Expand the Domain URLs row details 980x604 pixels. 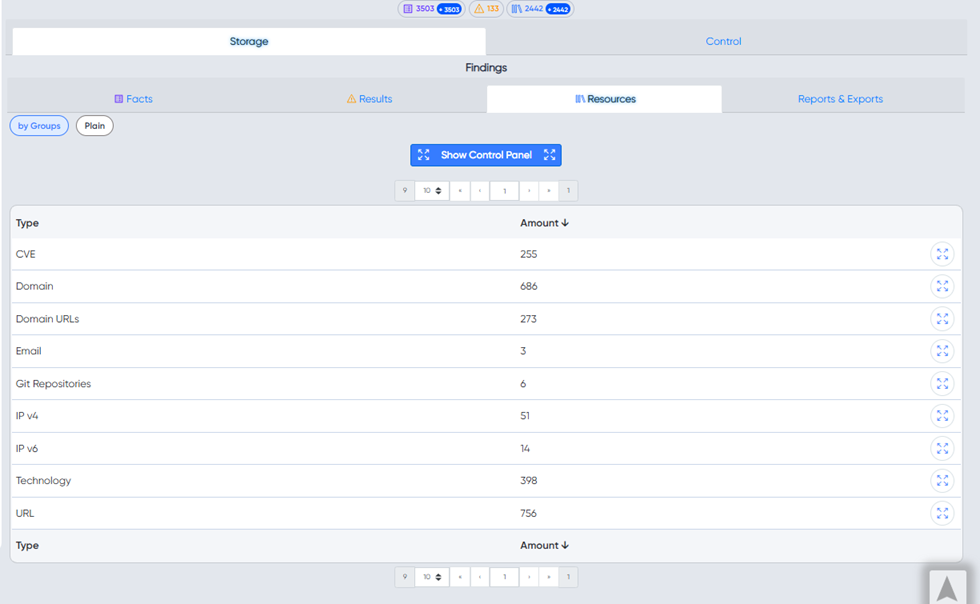click(942, 319)
